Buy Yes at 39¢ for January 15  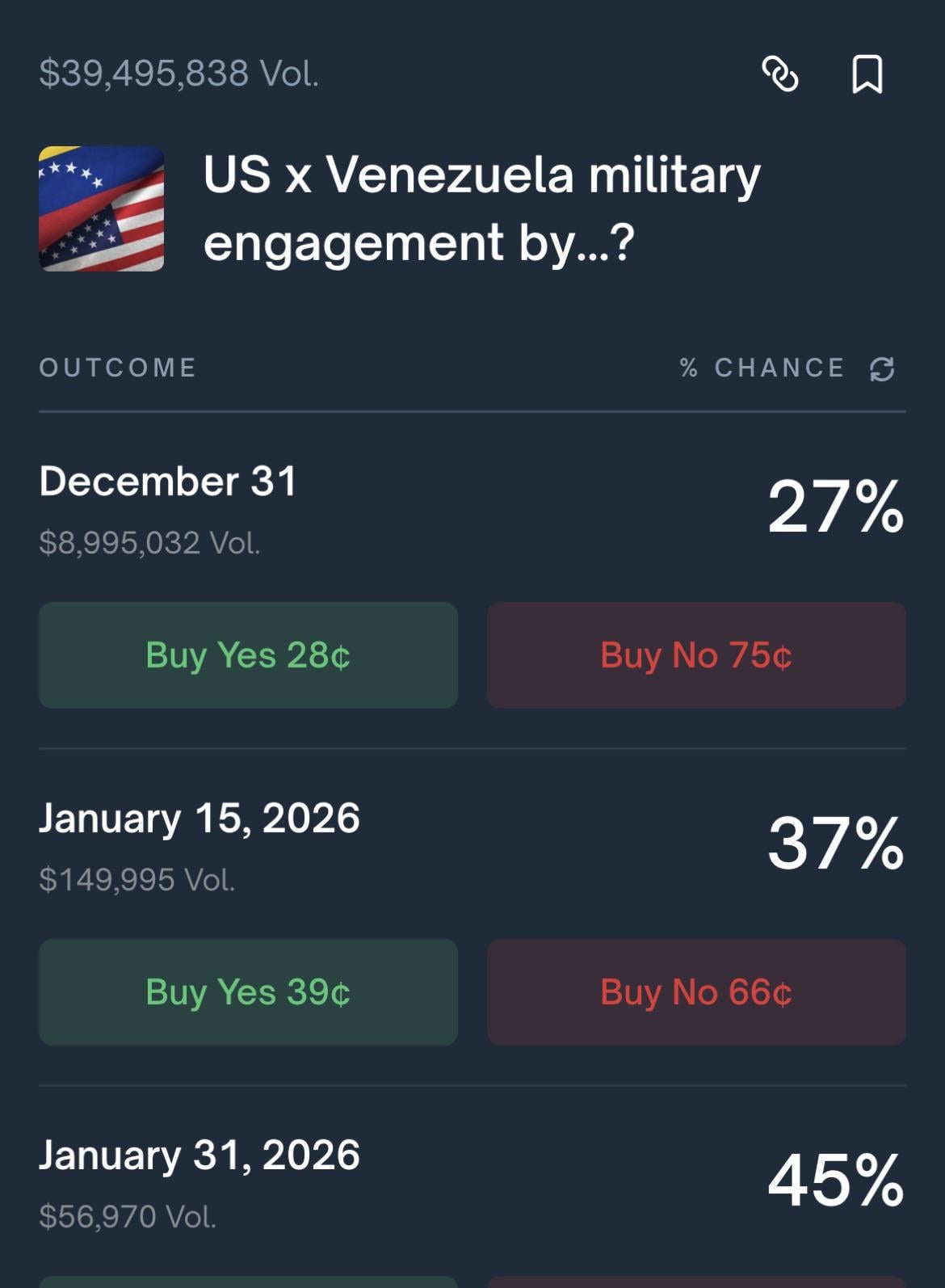(x=248, y=992)
